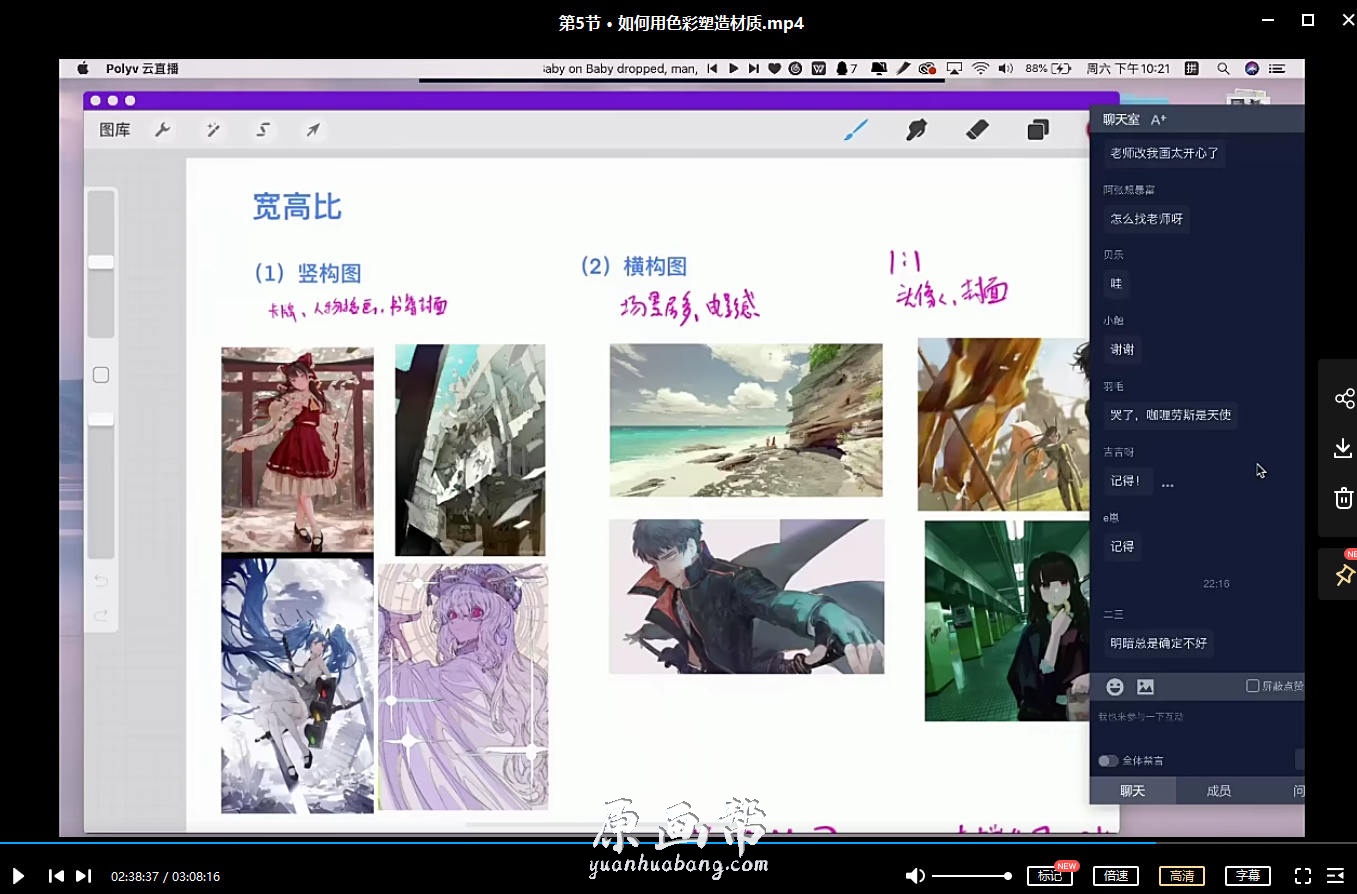Click the blue twin-tail girl illustration
Screen dimensions: 1357x894
tap(297, 685)
